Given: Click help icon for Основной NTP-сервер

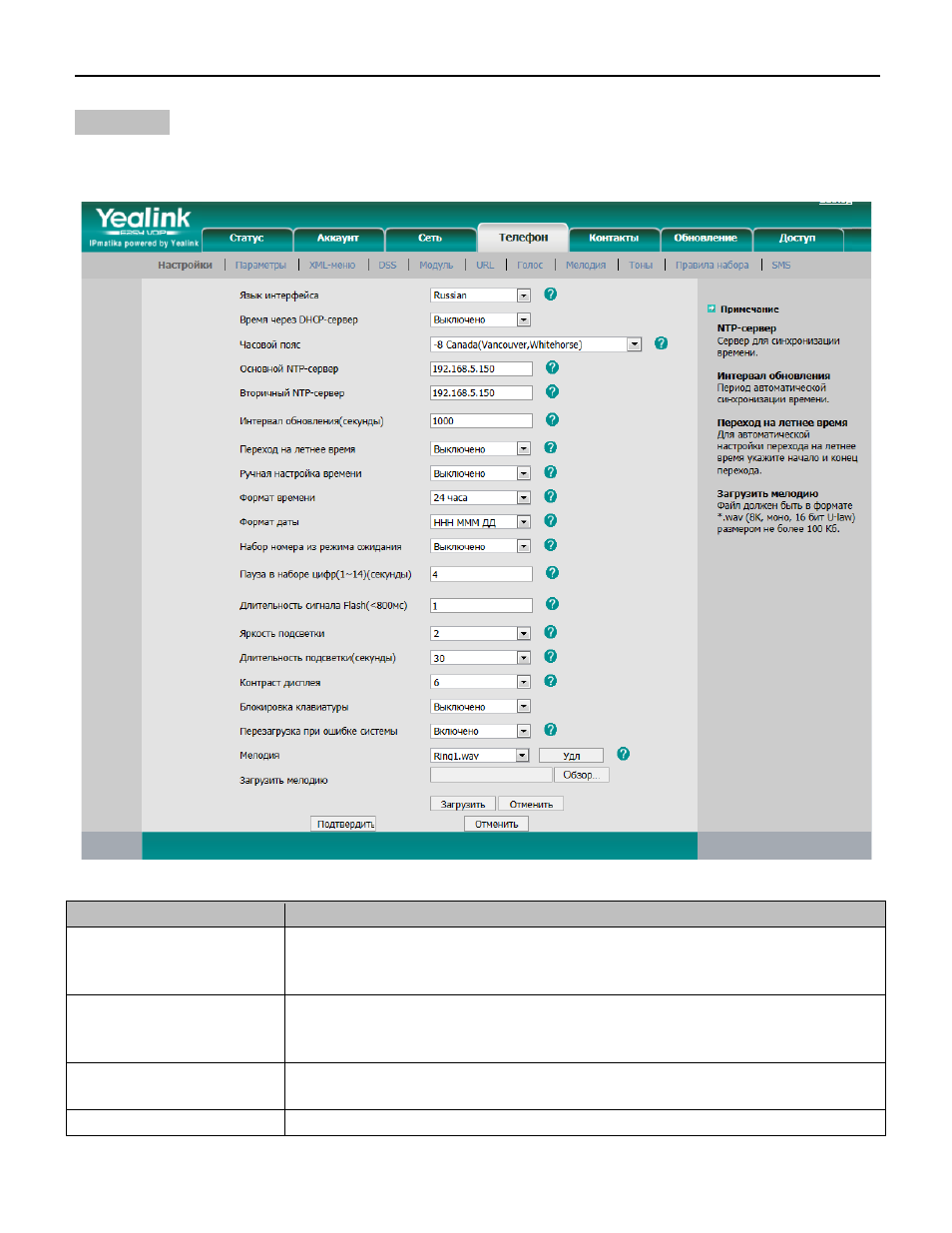Looking at the screenshot, I should (552, 368).
